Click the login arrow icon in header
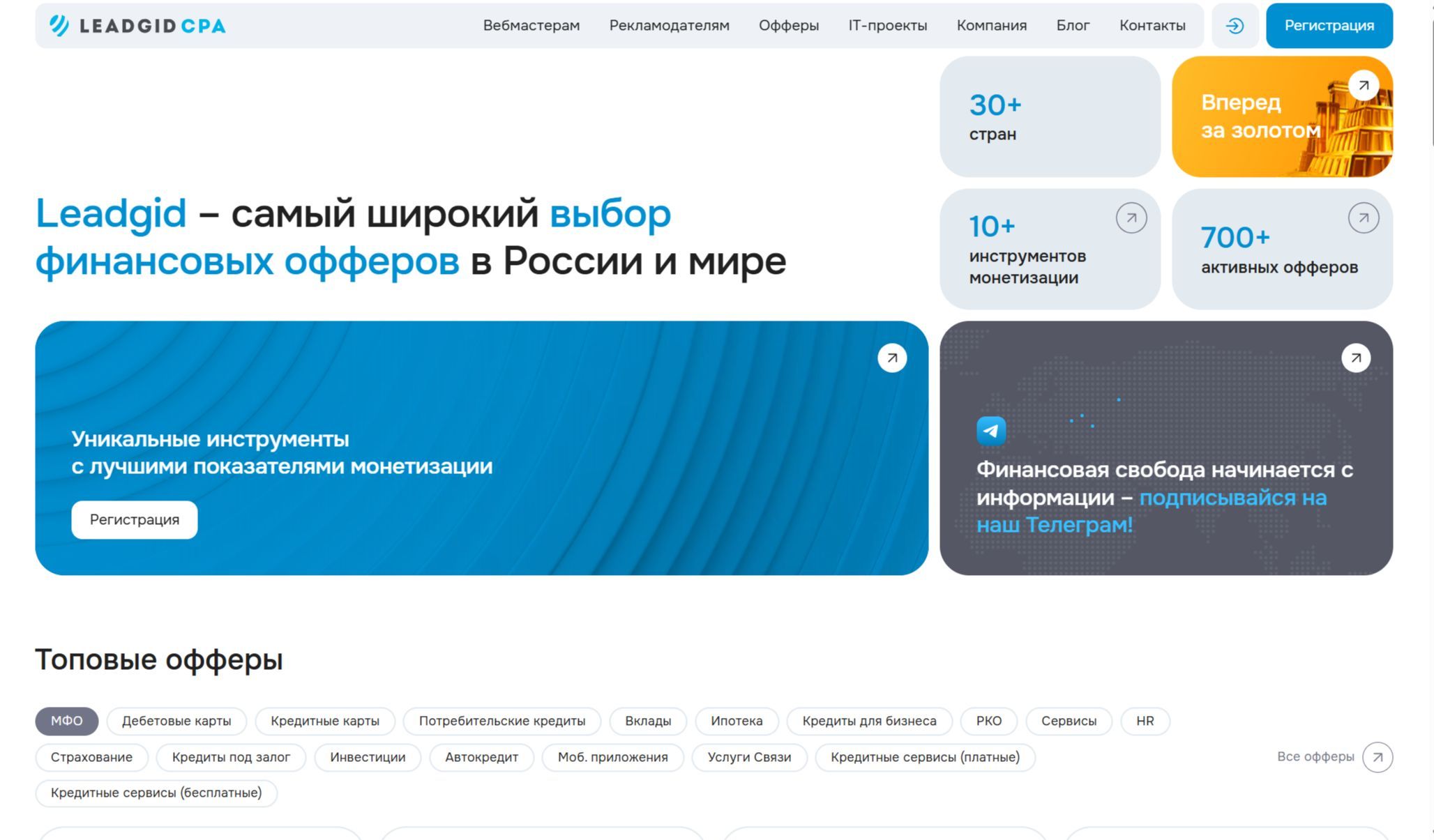 tap(1235, 26)
